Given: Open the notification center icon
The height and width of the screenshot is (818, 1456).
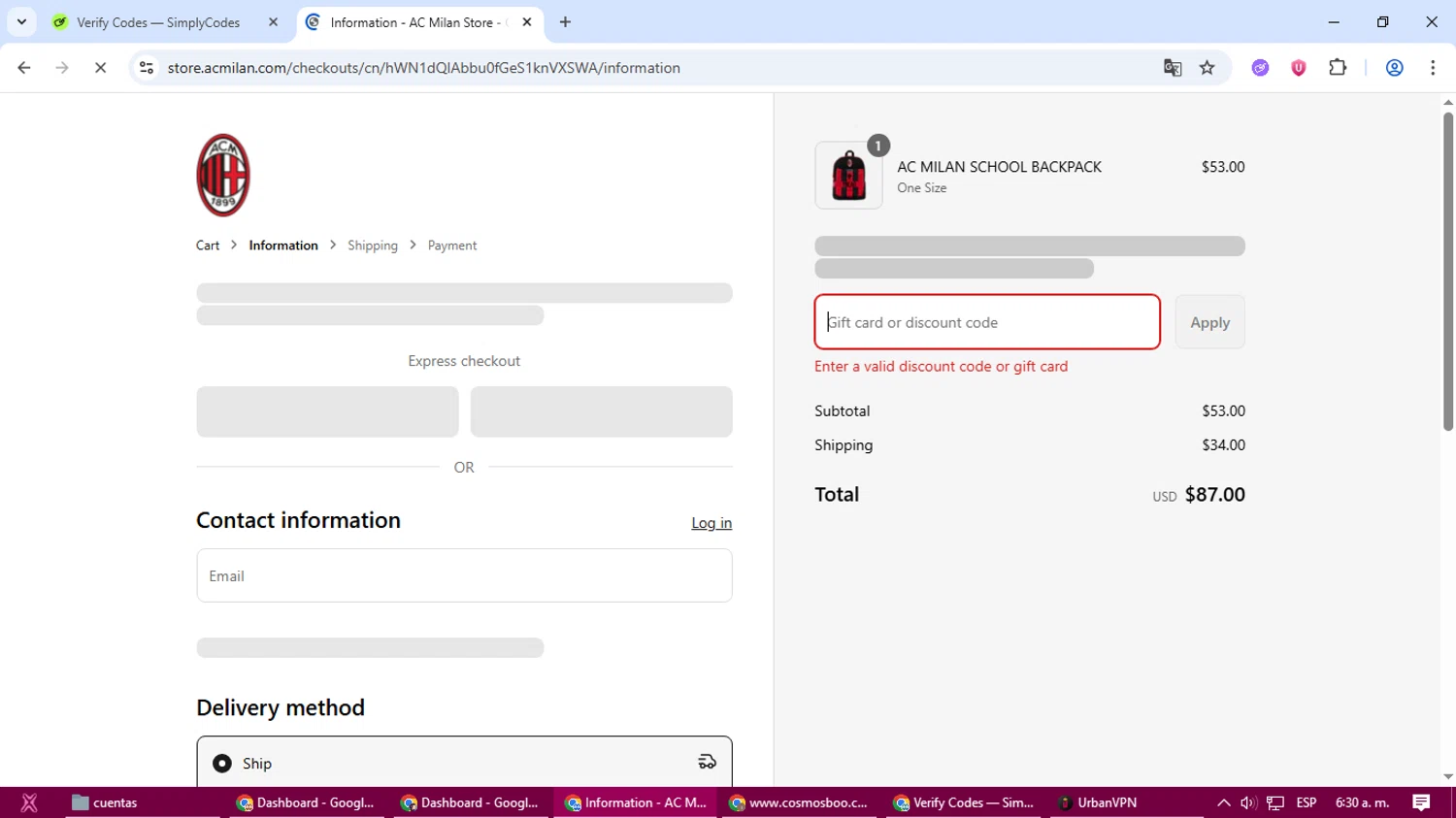Looking at the screenshot, I should point(1421,802).
